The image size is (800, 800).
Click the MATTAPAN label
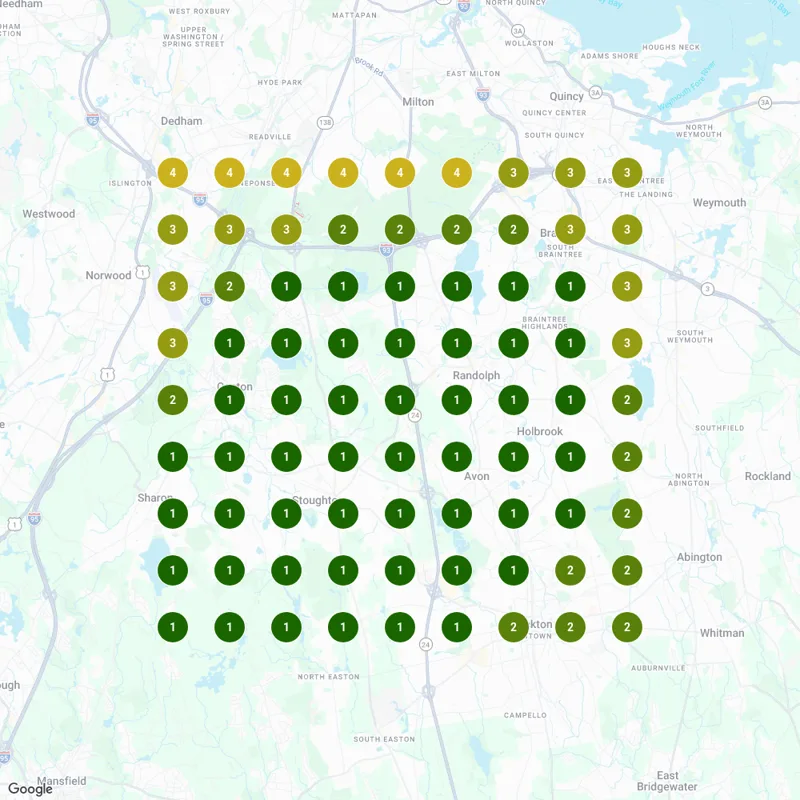coord(355,15)
